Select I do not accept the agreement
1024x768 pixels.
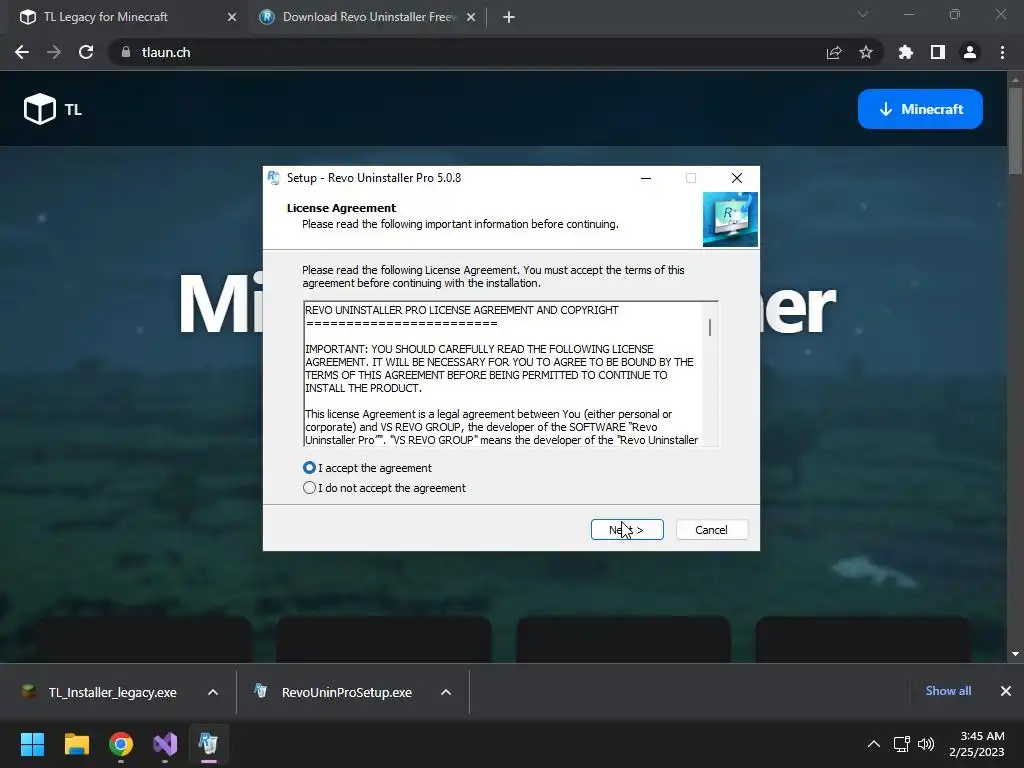pyautogui.click(x=310, y=488)
